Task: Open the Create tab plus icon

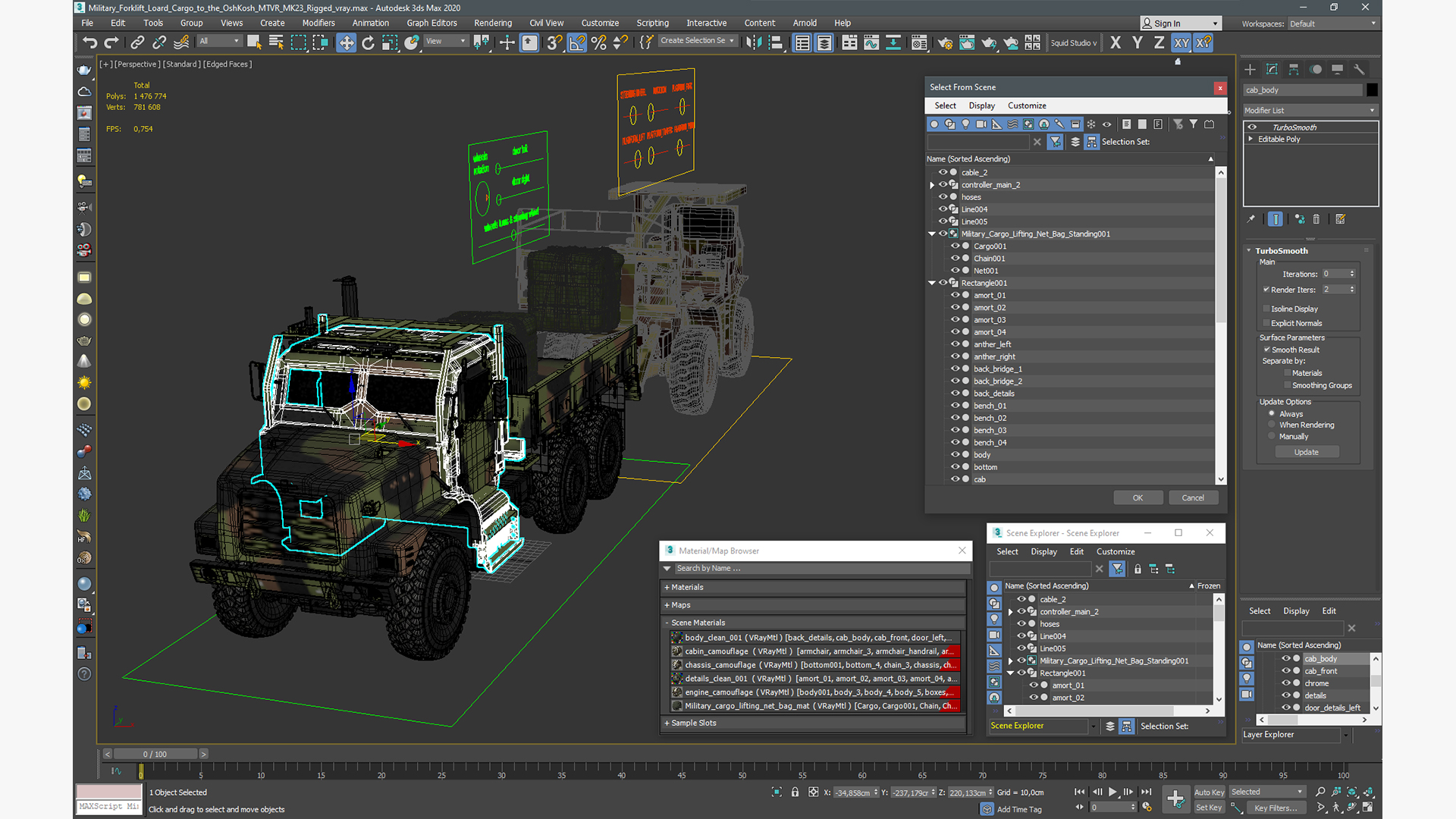Action: point(1250,69)
